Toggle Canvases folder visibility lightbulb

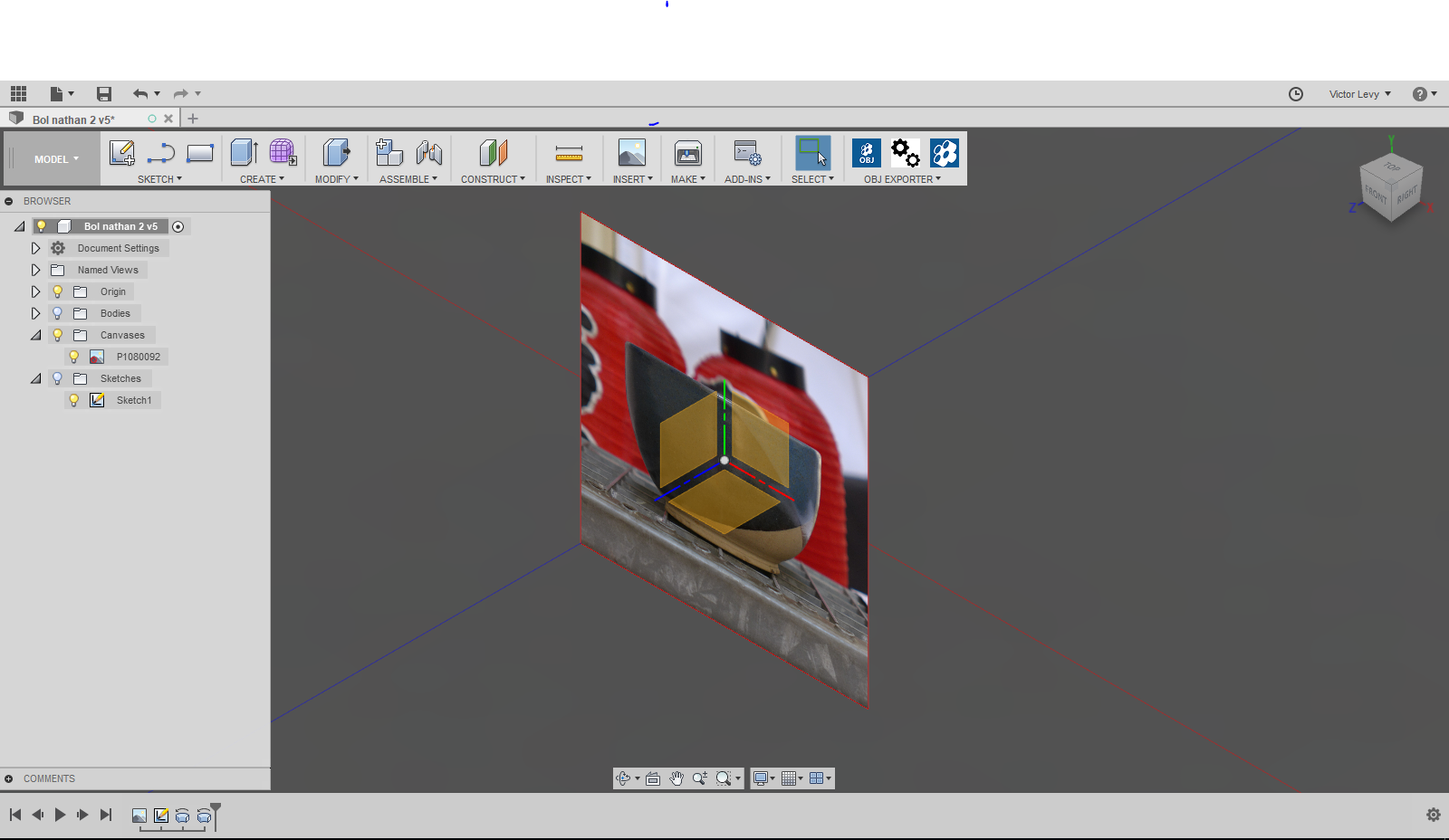(57, 335)
